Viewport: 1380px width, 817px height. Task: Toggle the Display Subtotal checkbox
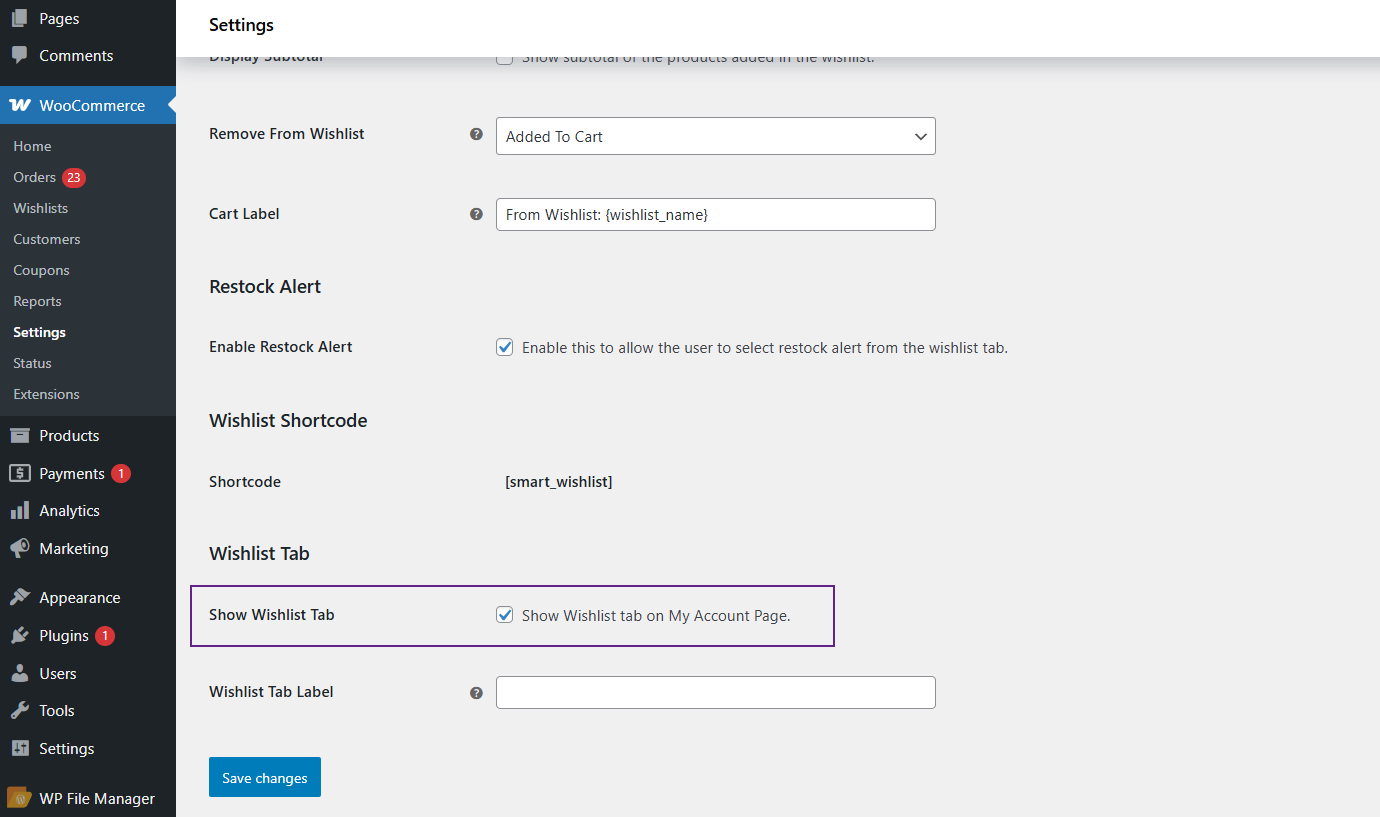coord(505,58)
